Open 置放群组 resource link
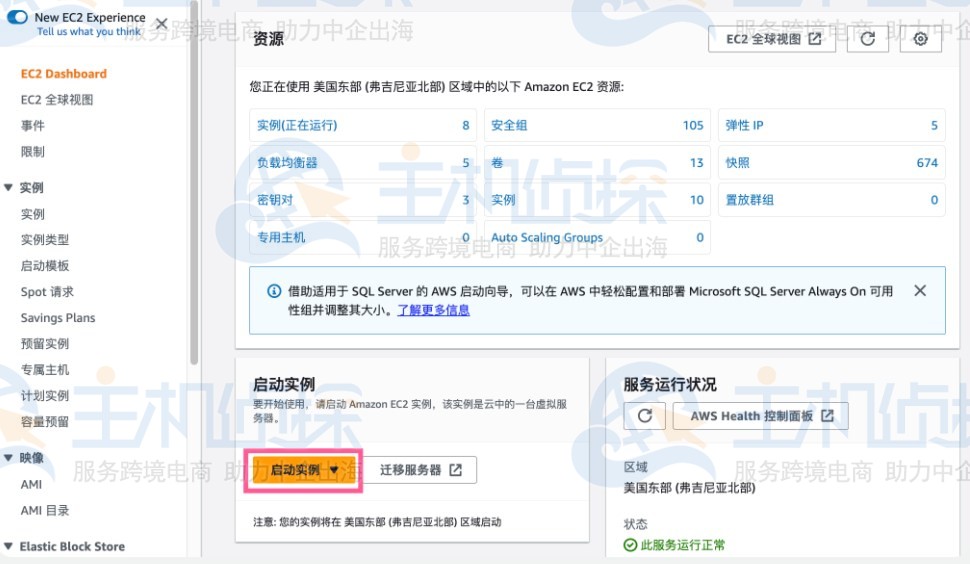The height and width of the screenshot is (564, 970). click(x=749, y=200)
